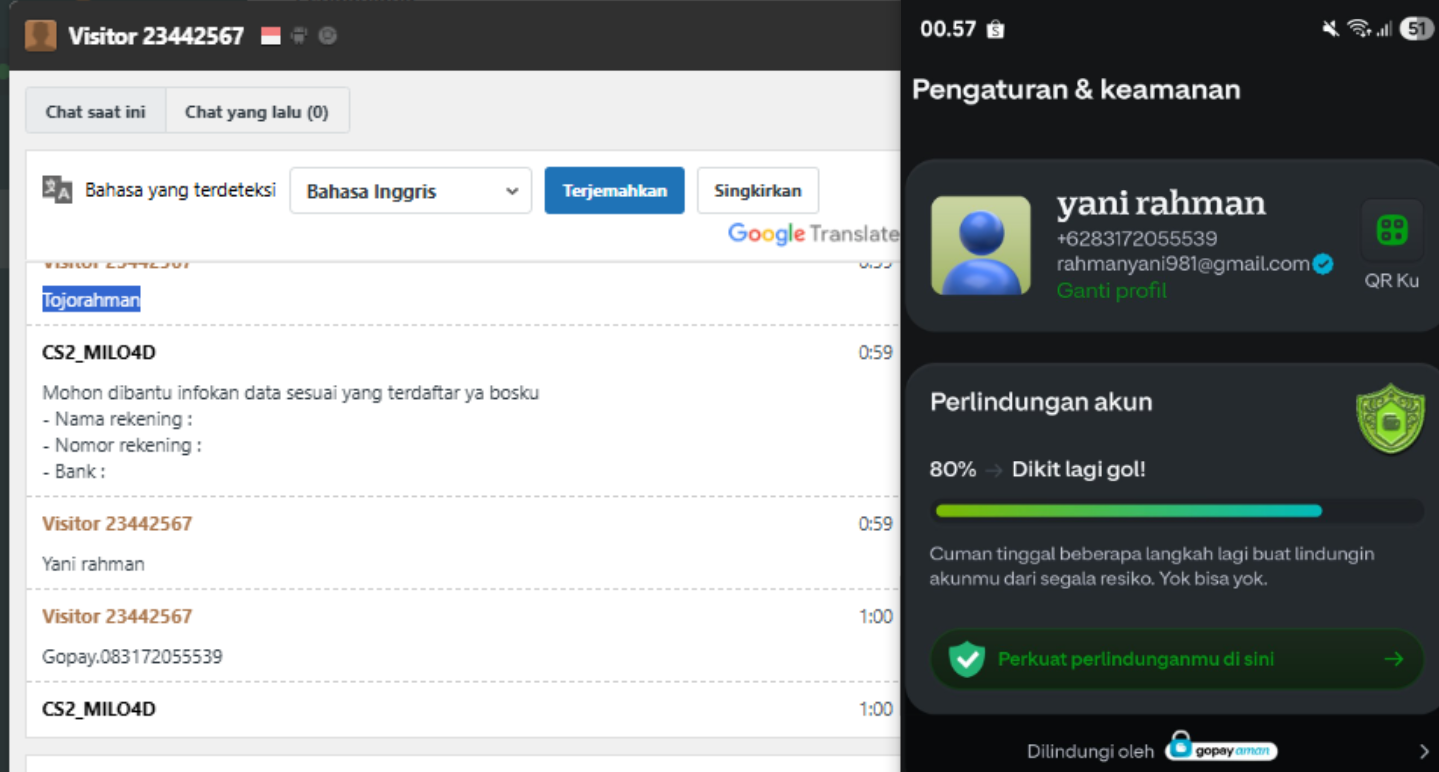Click the translate language icon
Image resolution: width=1439 pixels, height=772 pixels.
(x=57, y=189)
